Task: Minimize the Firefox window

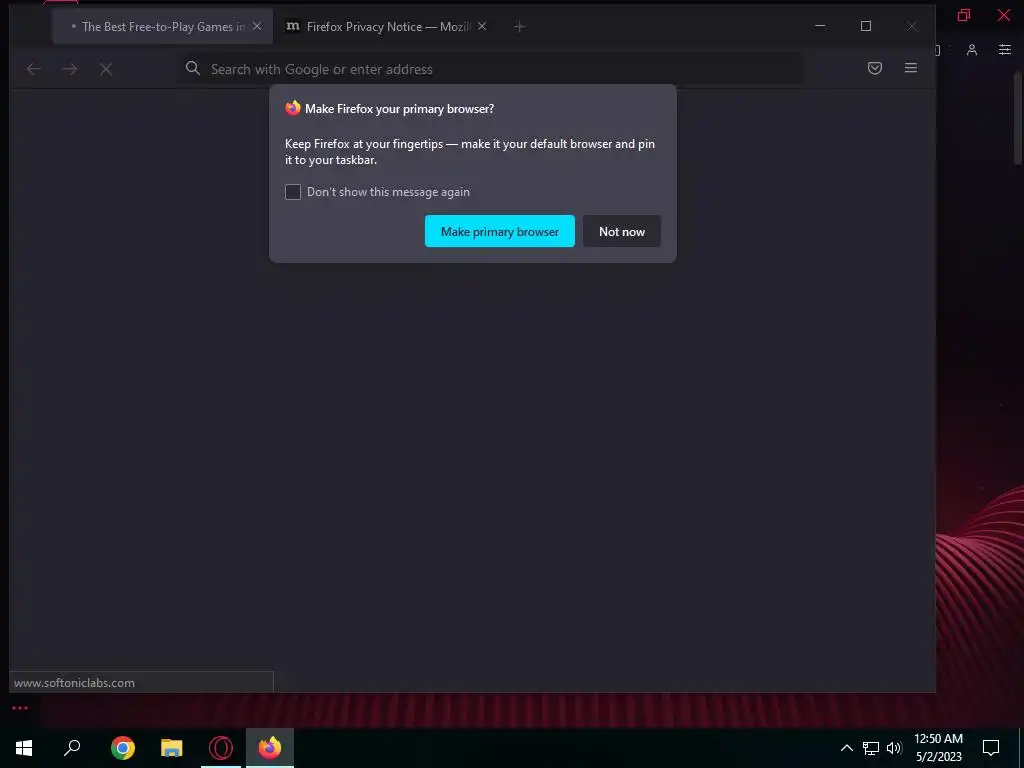Action: 820,26
